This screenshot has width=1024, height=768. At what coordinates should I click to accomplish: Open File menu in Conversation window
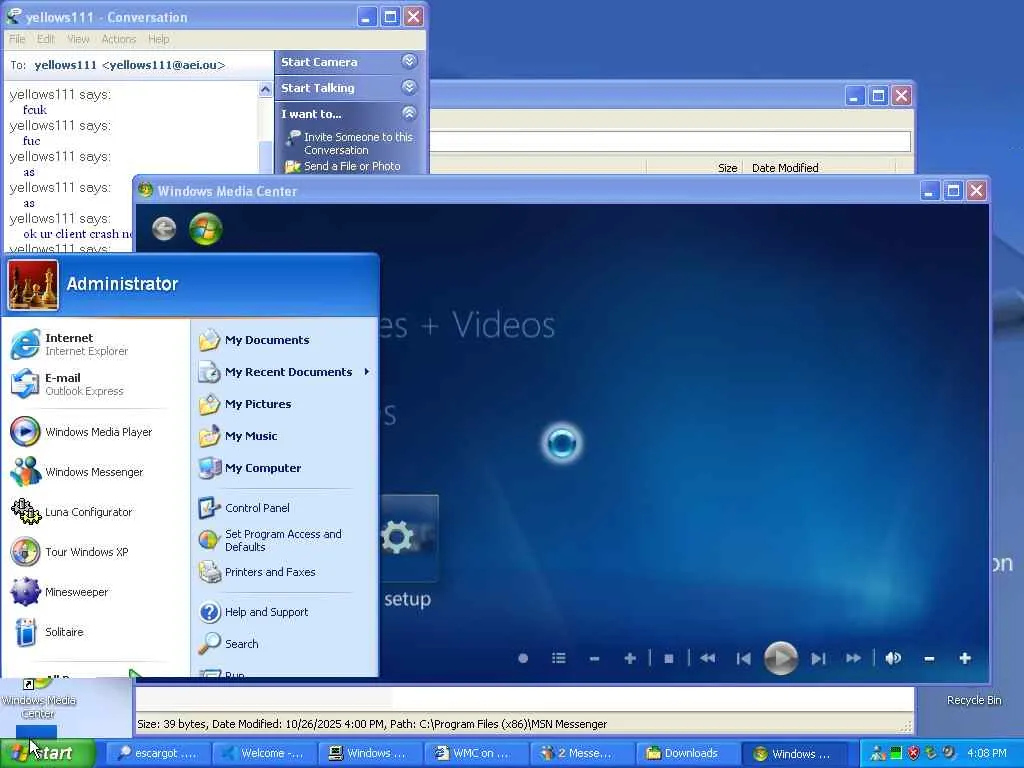pyautogui.click(x=17, y=39)
